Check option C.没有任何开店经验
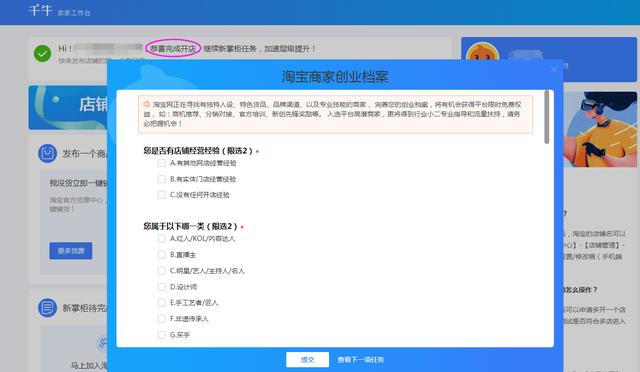The image size is (640, 372). point(162,195)
